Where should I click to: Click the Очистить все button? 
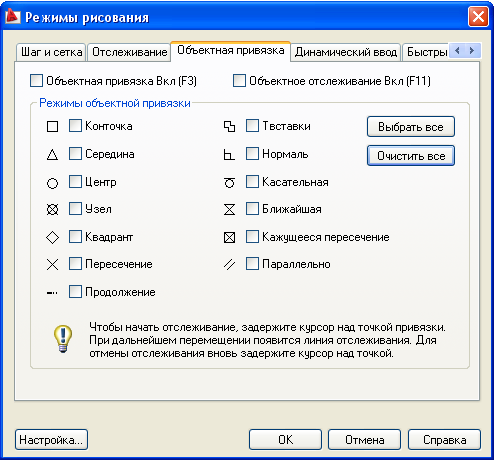point(411,156)
